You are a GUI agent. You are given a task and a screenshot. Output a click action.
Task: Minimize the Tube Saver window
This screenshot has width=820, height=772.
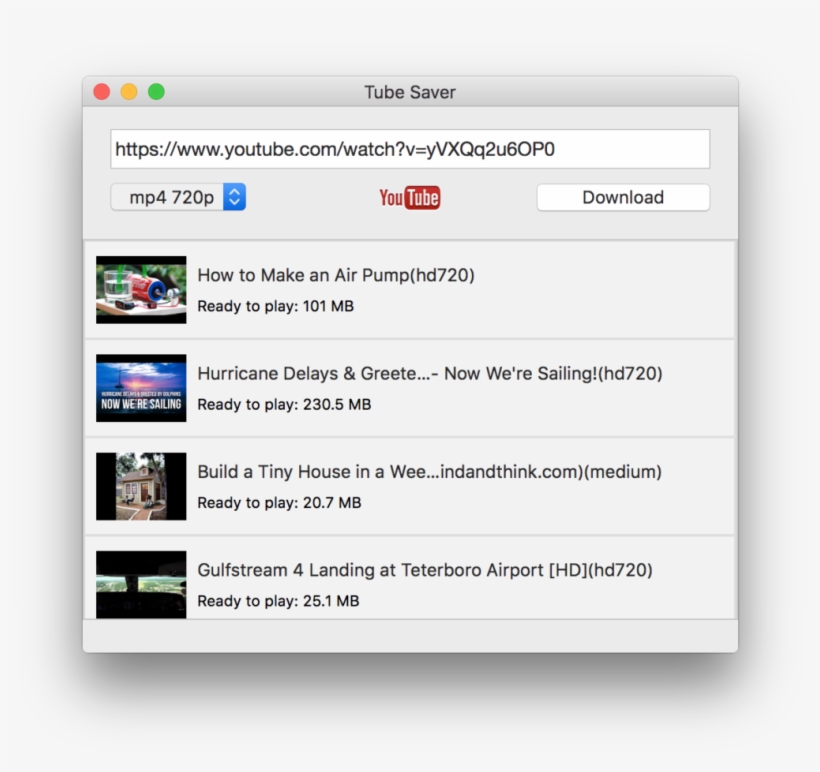[x=129, y=92]
